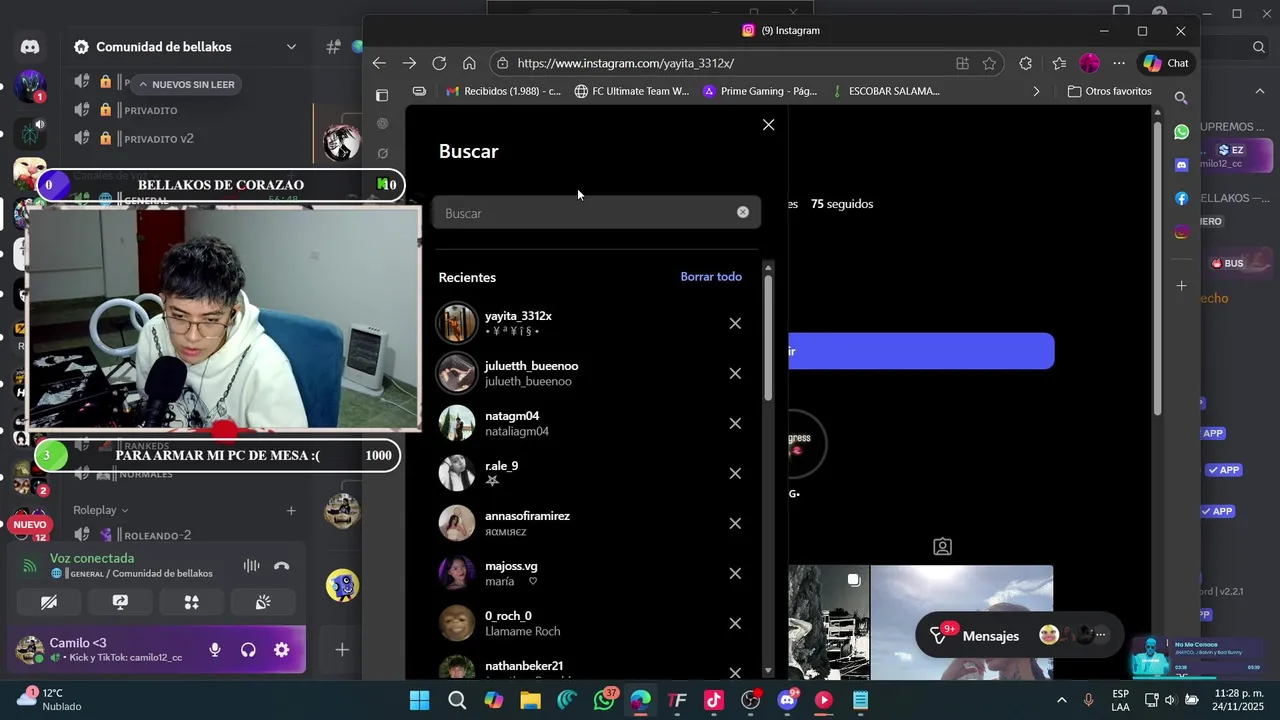Open the Copilot Chat button
1280x720 pixels.
pos(1166,63)
